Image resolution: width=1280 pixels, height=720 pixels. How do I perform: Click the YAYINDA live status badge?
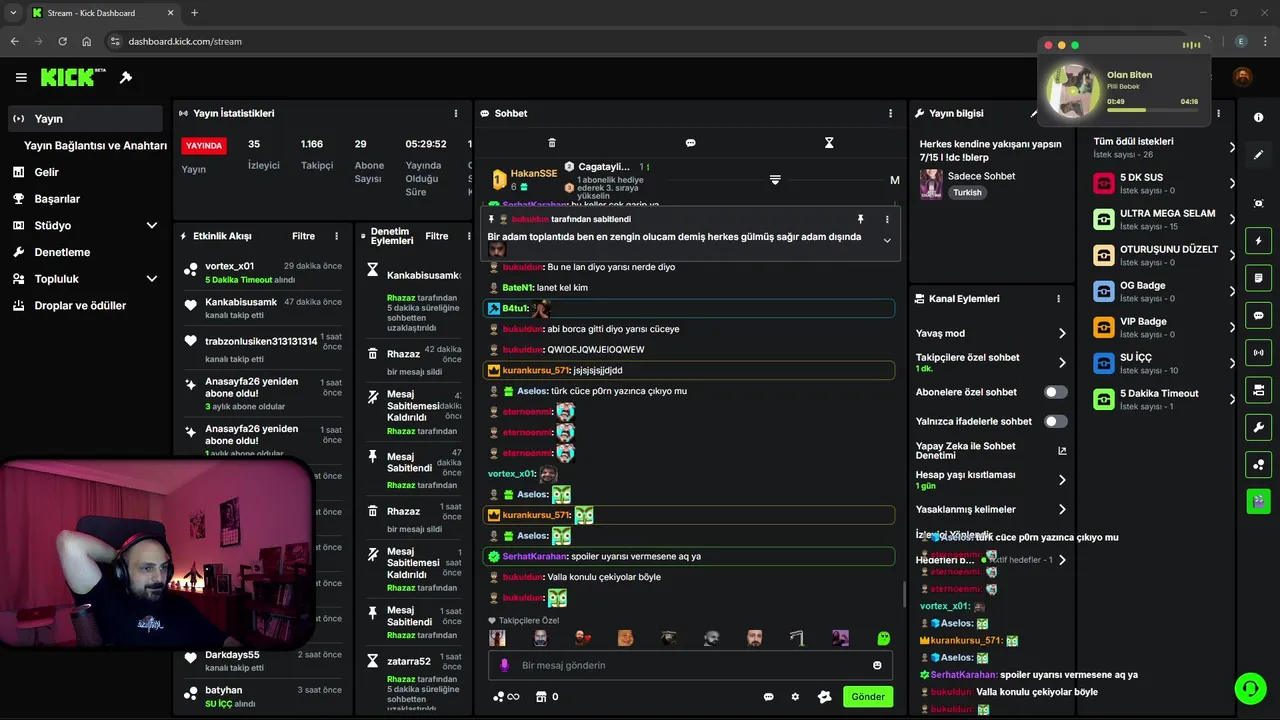coord(204,146)
